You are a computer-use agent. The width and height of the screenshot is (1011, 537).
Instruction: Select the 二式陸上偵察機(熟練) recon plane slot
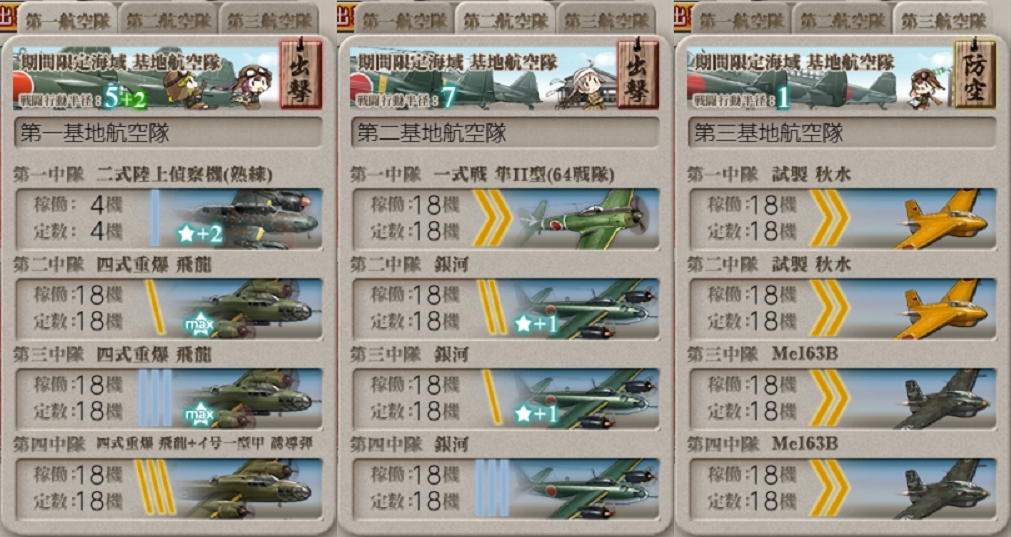[169, 219]
